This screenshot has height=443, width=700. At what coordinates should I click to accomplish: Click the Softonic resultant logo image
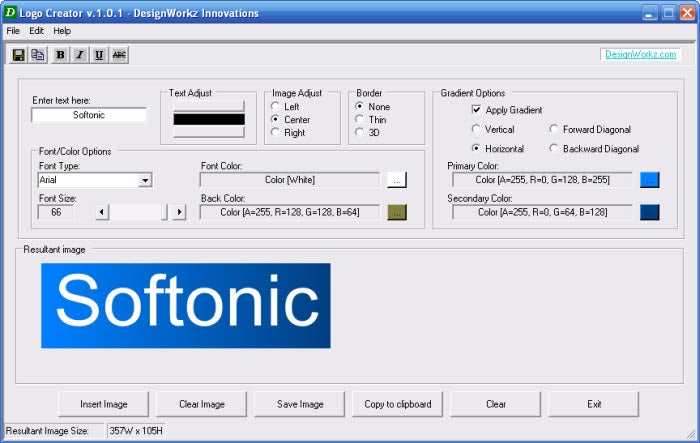(x=186, y=305)
